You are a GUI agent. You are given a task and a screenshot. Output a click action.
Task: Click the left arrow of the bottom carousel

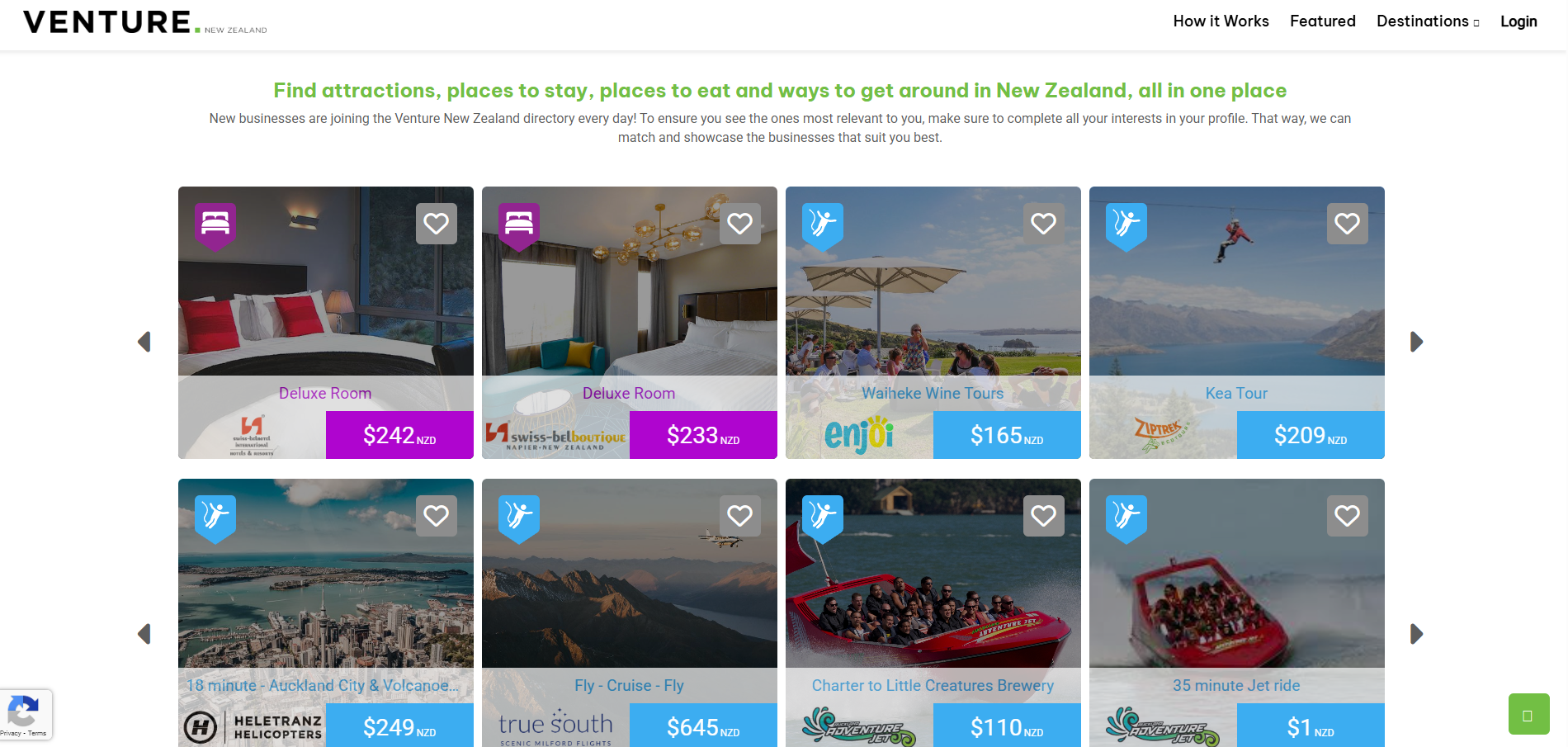point(146,634)
